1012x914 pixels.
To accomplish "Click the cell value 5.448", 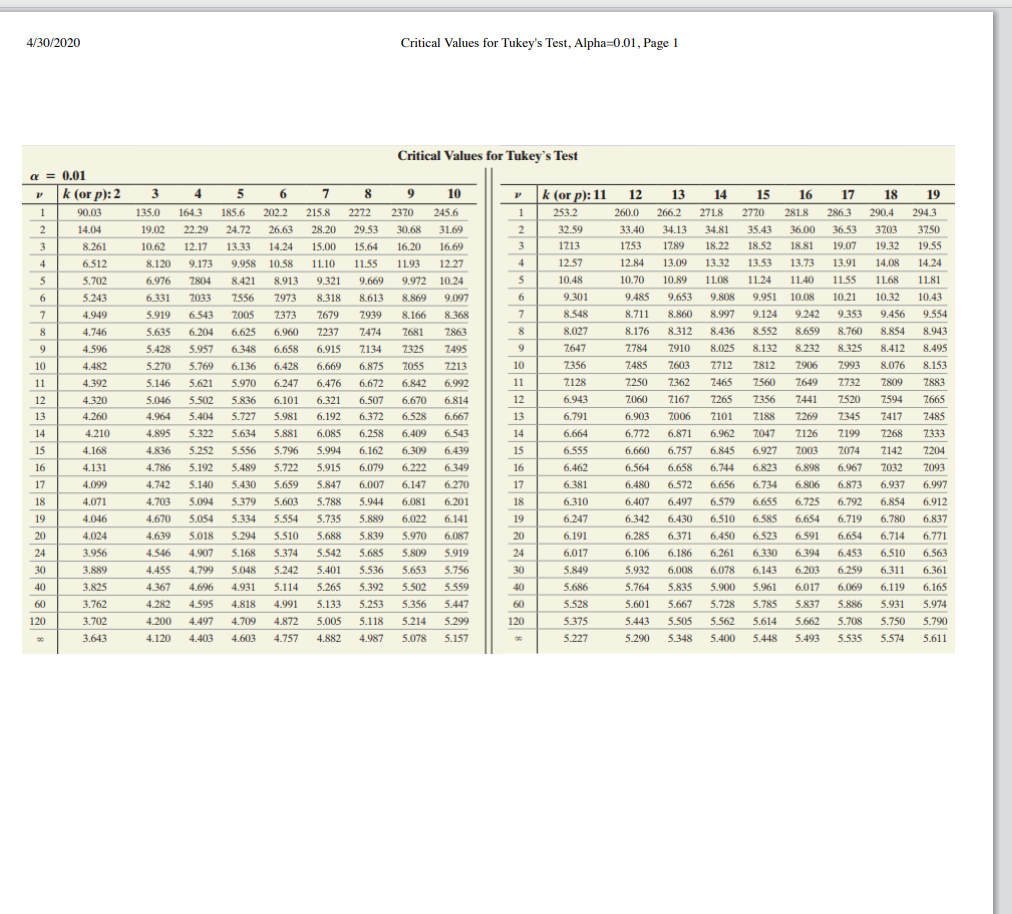I will 765,638.
